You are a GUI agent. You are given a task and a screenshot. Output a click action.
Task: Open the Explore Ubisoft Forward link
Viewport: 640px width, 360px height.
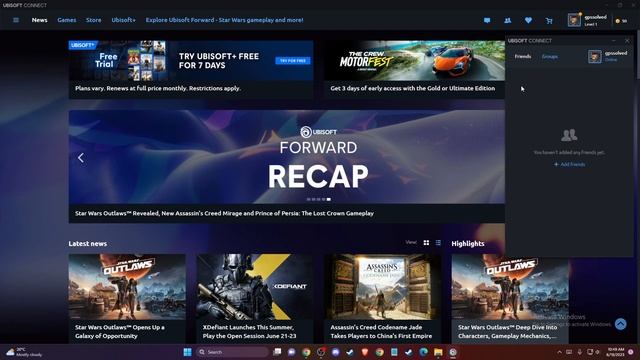224,20
